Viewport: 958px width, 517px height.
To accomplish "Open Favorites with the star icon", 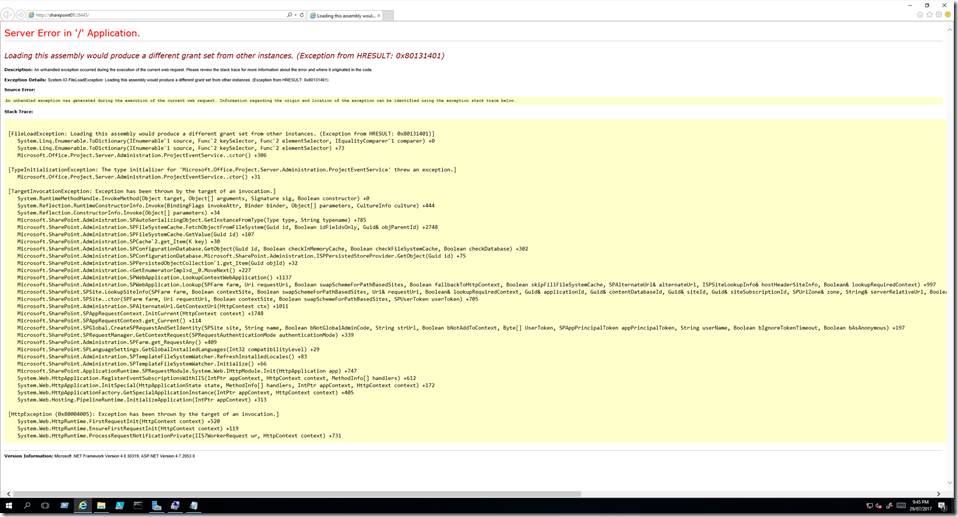I will tap(929, 15).
